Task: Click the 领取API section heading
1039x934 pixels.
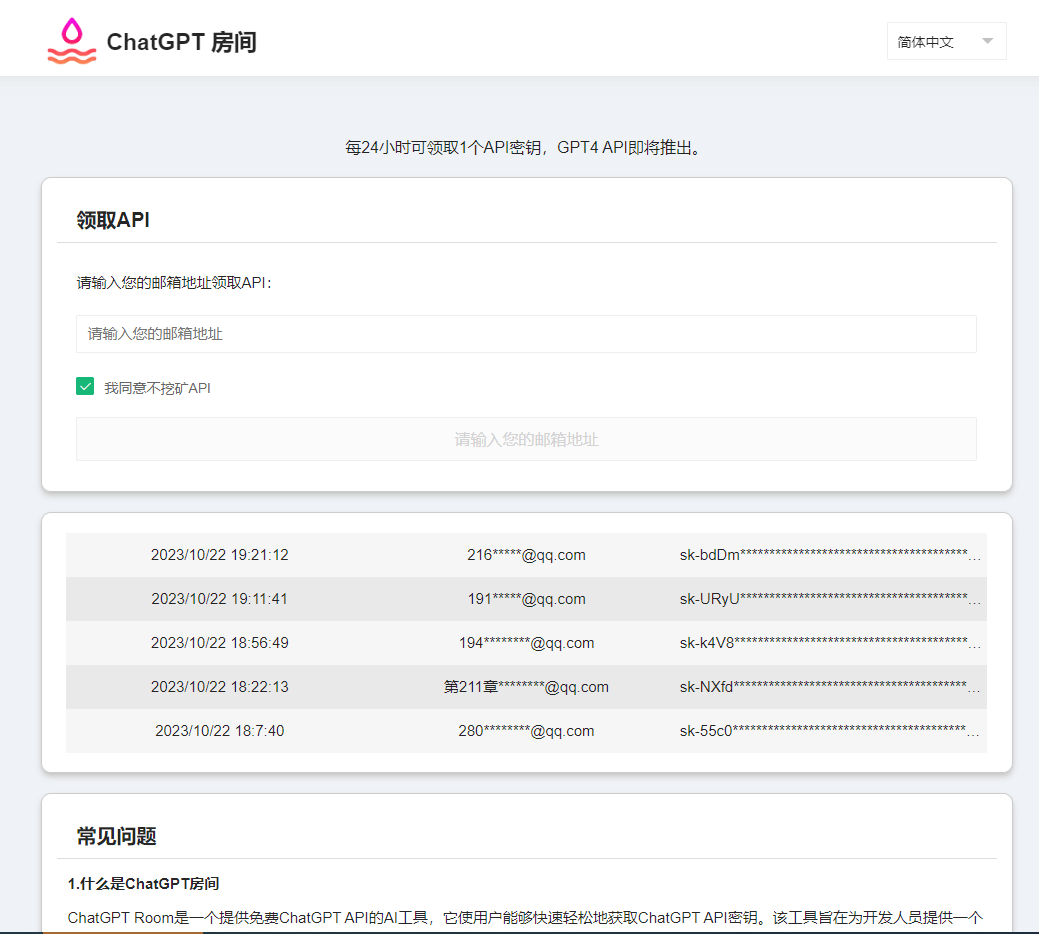Action: [110, 220]
